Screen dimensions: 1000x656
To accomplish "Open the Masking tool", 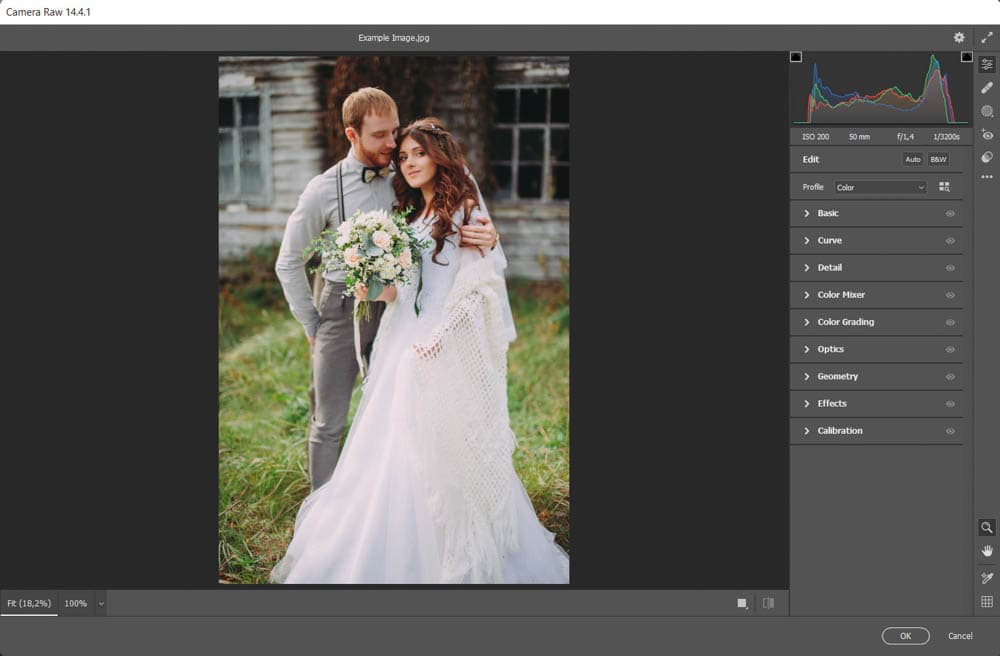I will pos(987,111).
